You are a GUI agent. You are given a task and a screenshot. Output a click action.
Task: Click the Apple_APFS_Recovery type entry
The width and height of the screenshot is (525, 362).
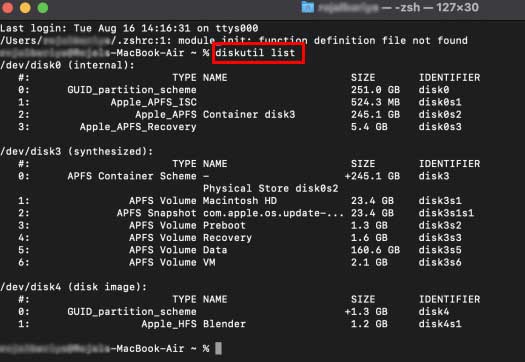[x=138, y=127]
